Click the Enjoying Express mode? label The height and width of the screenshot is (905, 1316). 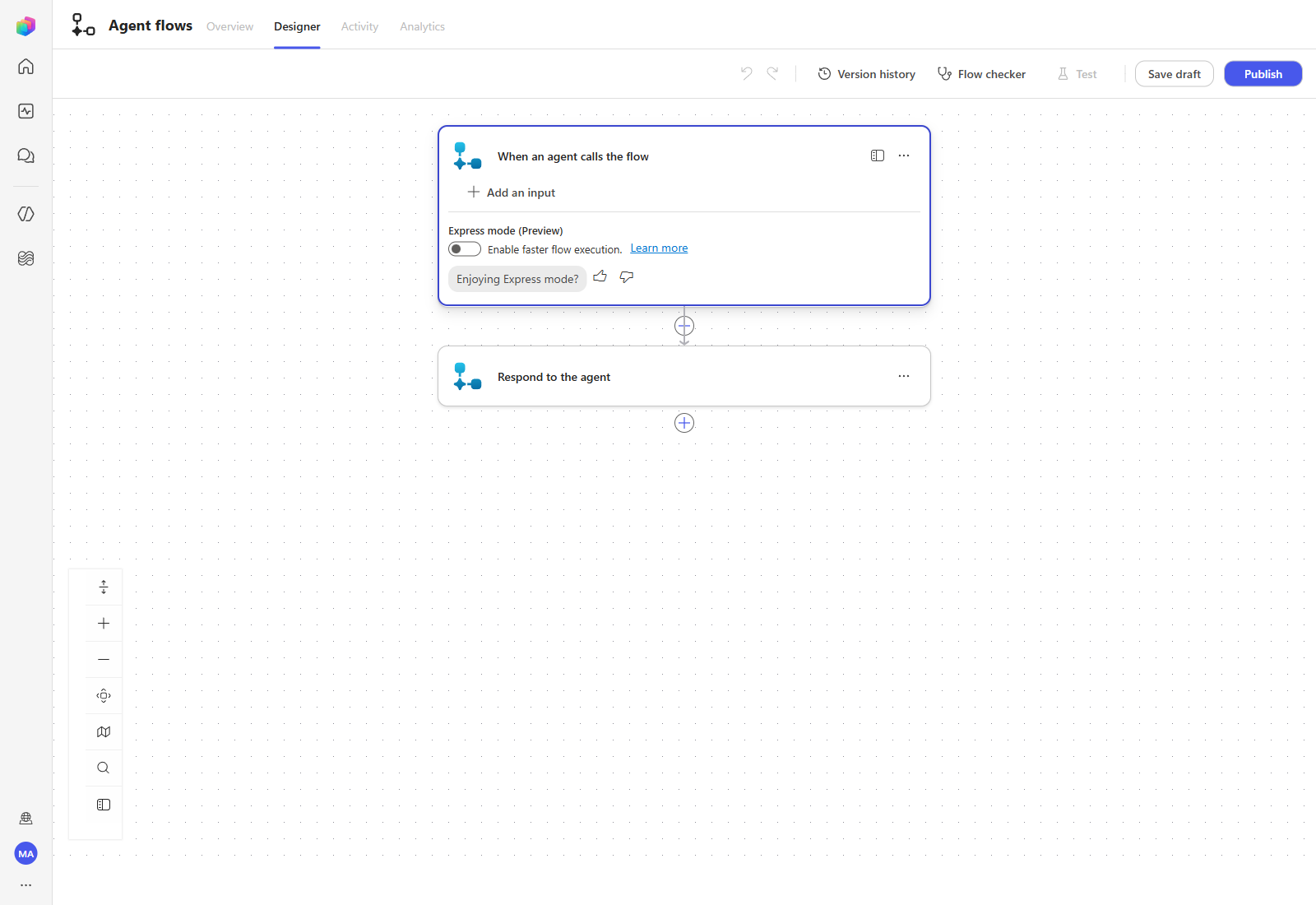click(x=517, y=279)
